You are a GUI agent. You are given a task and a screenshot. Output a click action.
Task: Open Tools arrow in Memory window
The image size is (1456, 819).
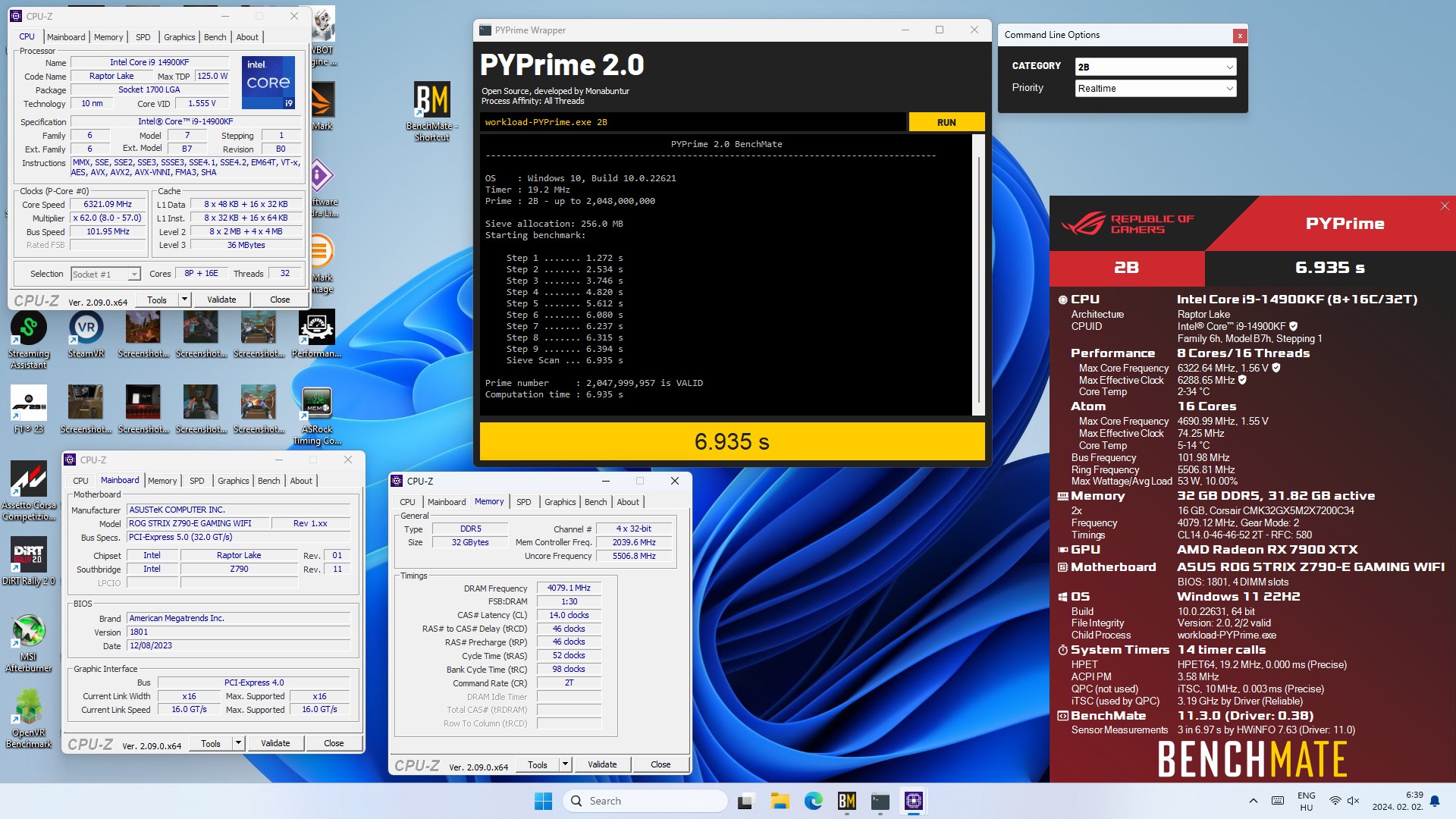pos(565,764)
